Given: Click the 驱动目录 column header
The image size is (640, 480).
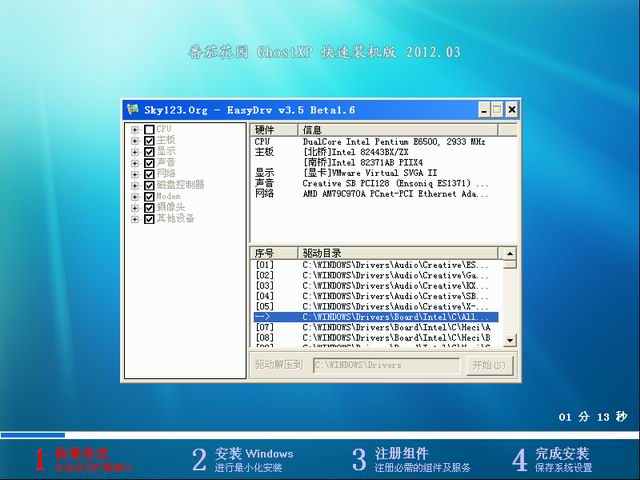Looking at the screenshot, I should point(398,253).
